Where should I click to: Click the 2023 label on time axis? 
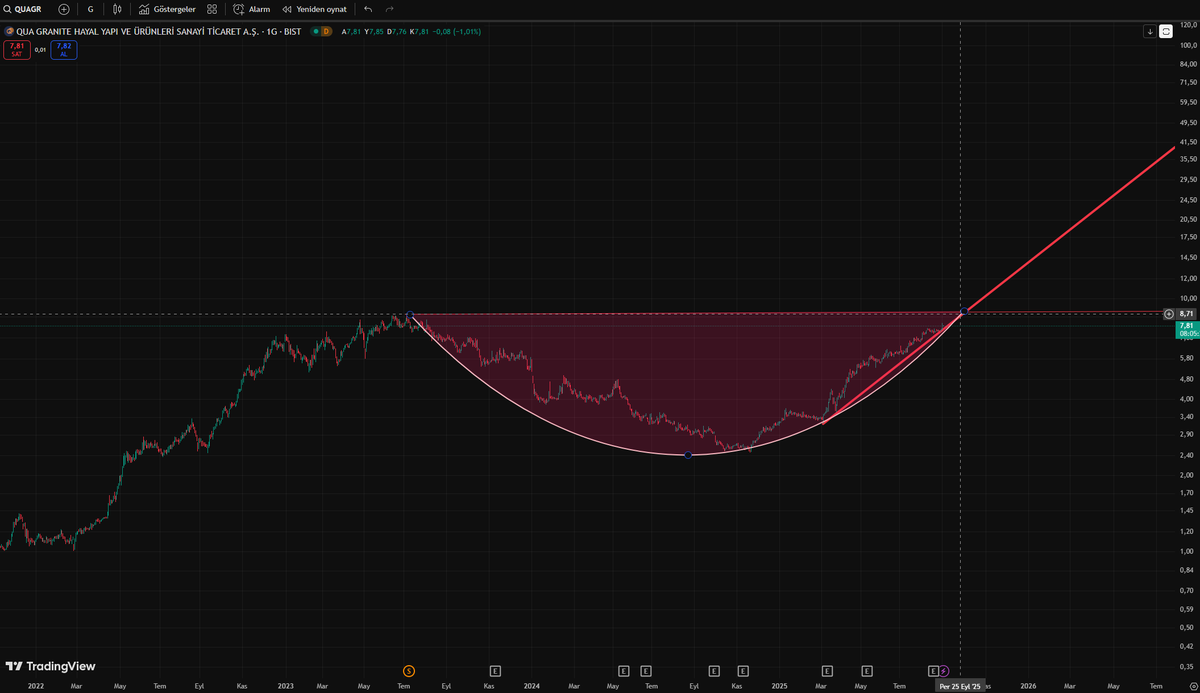click(x=285, y=686)
